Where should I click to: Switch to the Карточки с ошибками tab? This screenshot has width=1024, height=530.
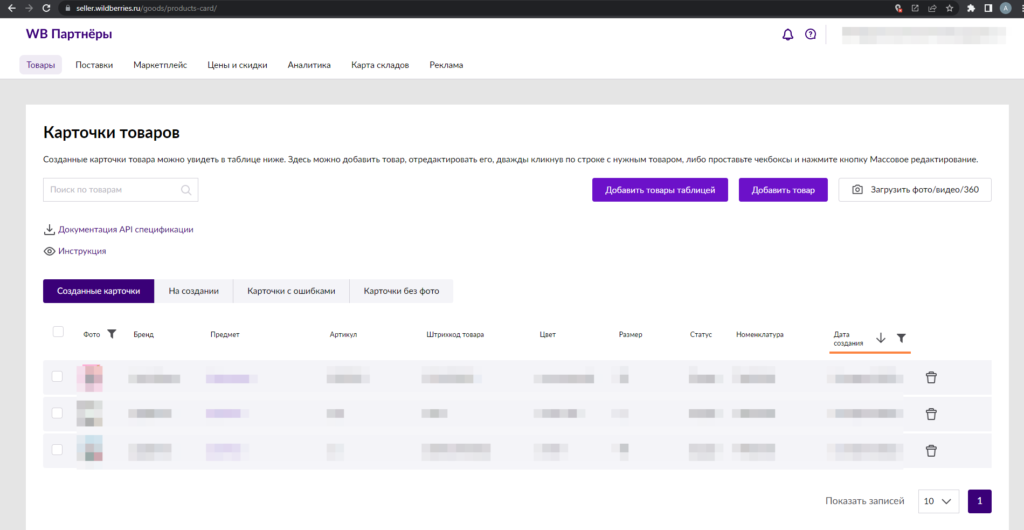pos(291,291)
